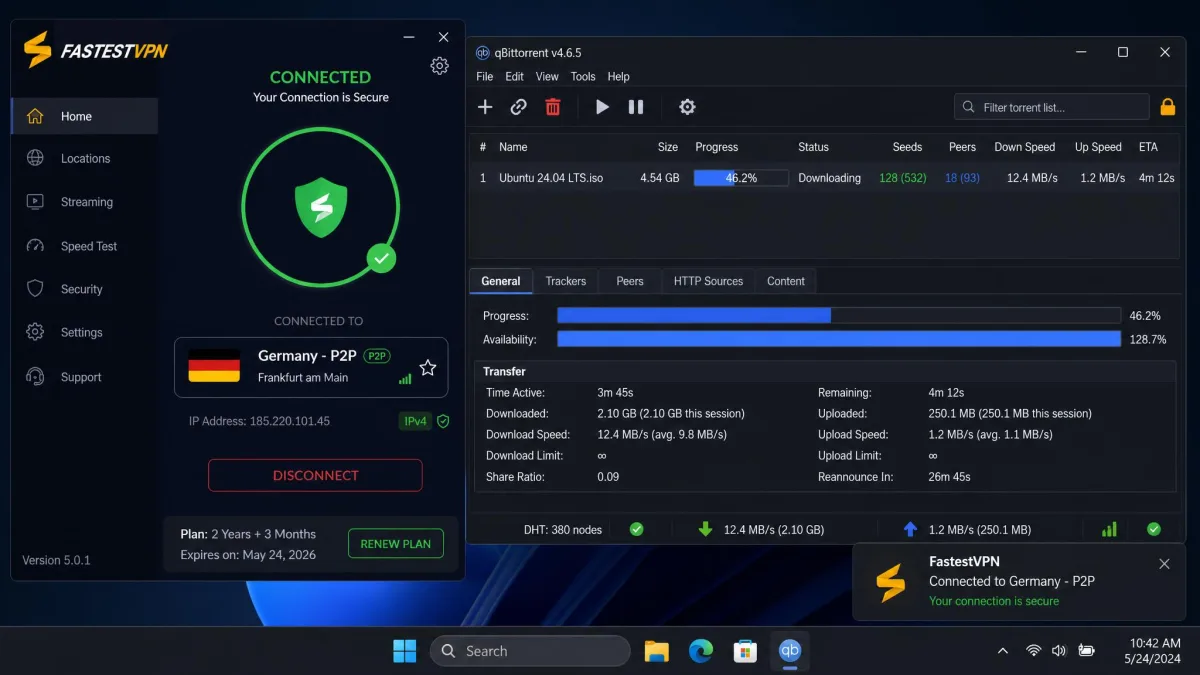Image resolution: width=1200 pixels, height=675 pixels.
Task: Open FastestVPN settings gear icon
Action: pyautogui.click(x=439, y=66)
